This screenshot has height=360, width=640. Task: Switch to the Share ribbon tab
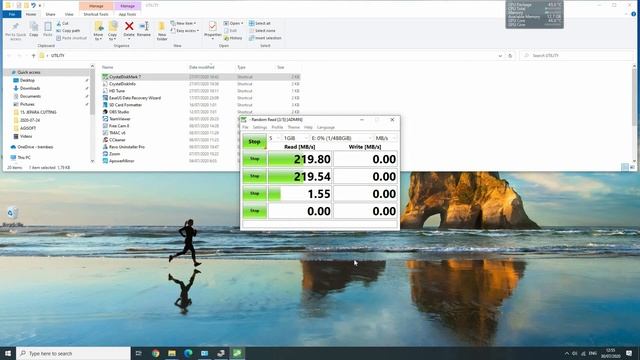(50, 14)
